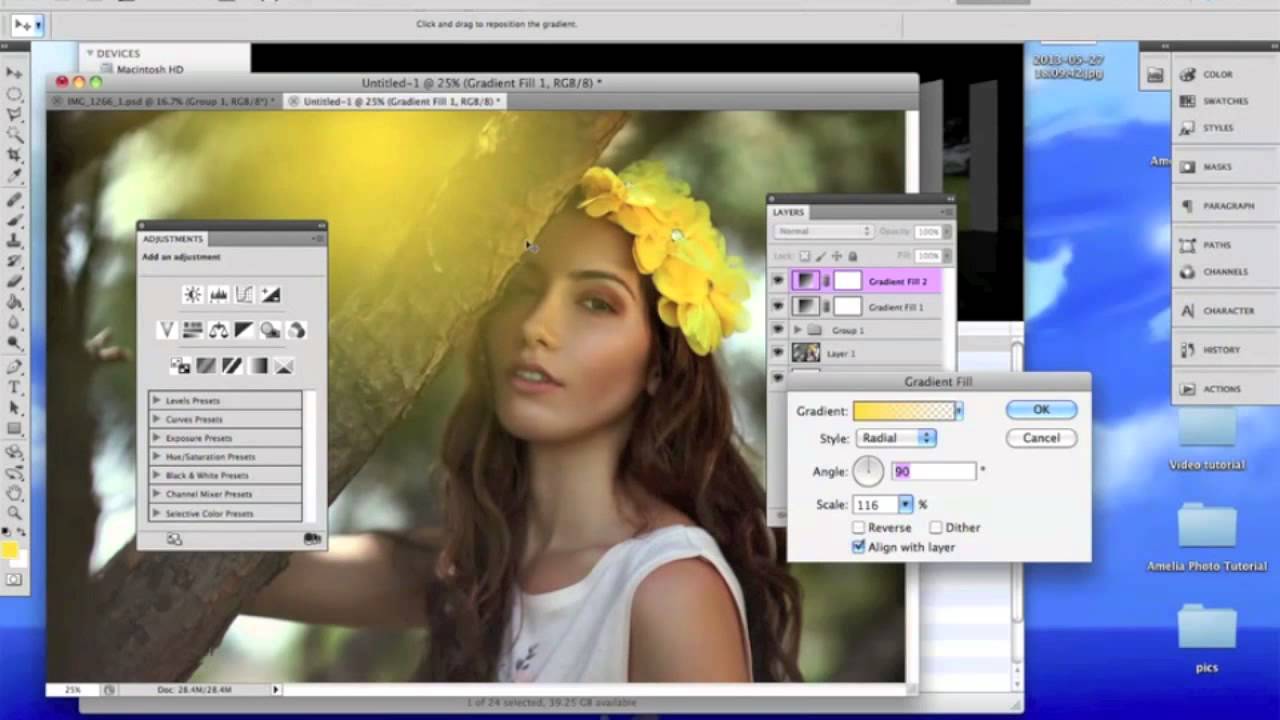The height and width of the screenshot is (720, 1280).
Task: Expand Levels Presets
Action: (157, 400)
